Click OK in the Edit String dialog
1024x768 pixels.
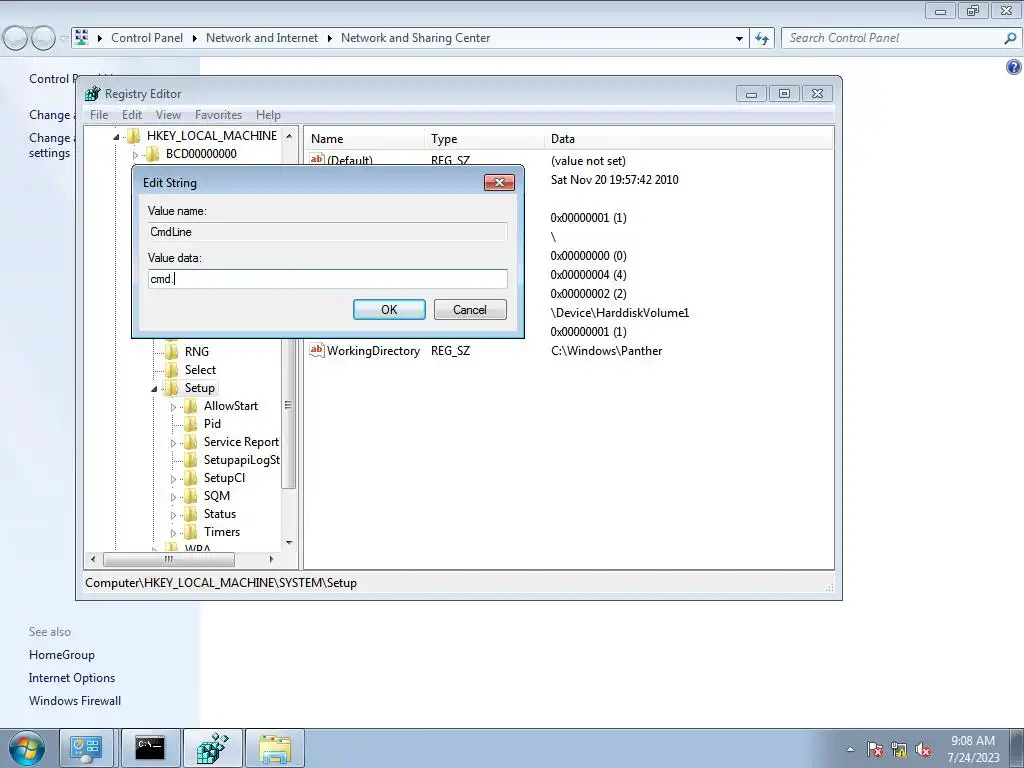[389, 310]
